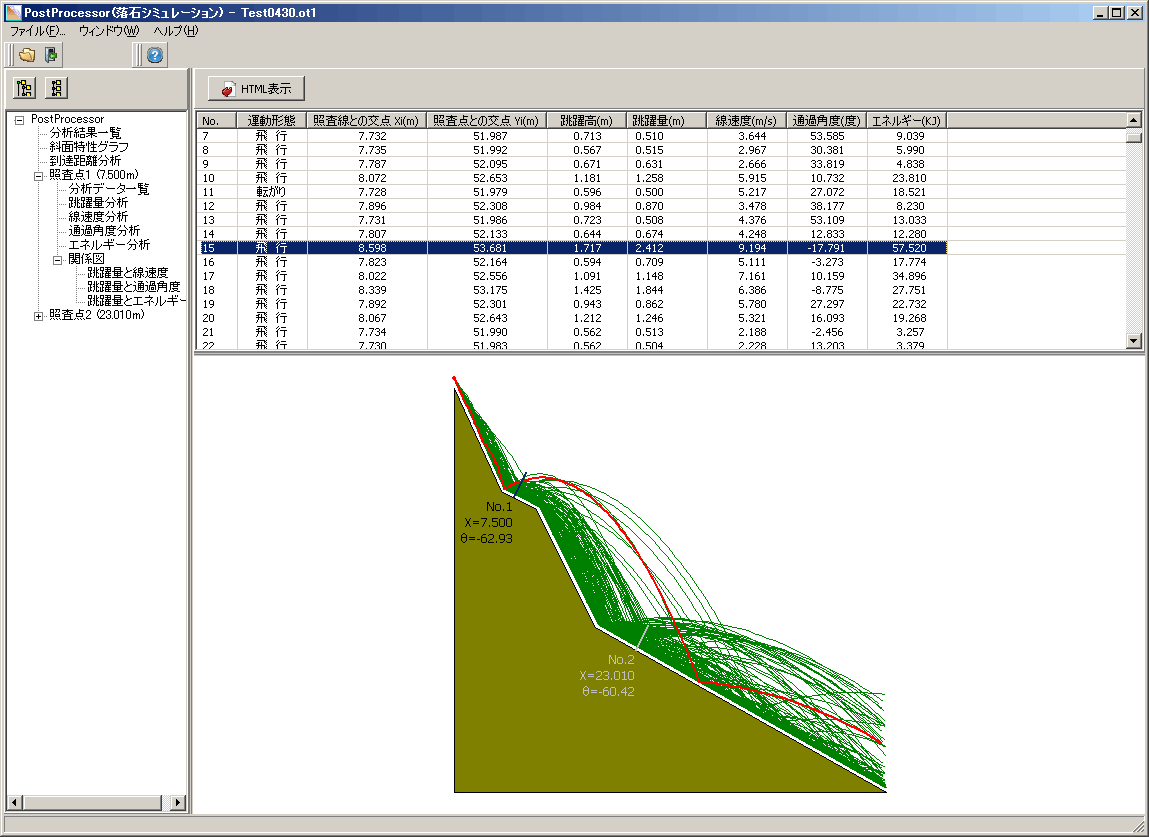The height and width of the screenshot is (837, 1149).
Task: Click passing angle -3.273 in row 16
Action: tap(827, 262)
